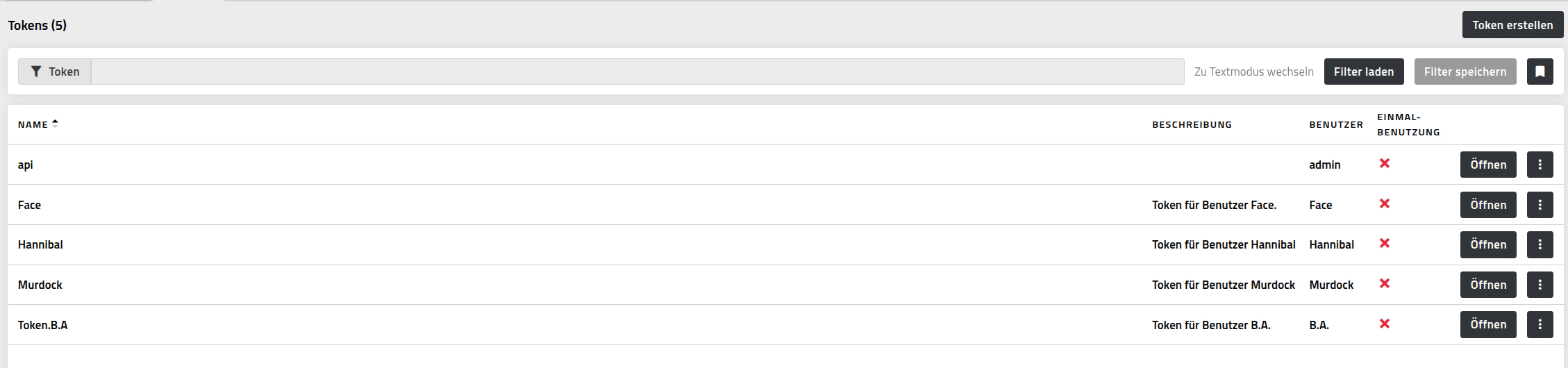Select the BENUTZER column header
This screenshot has height=368, width=1568.
tap(1336, 124)
